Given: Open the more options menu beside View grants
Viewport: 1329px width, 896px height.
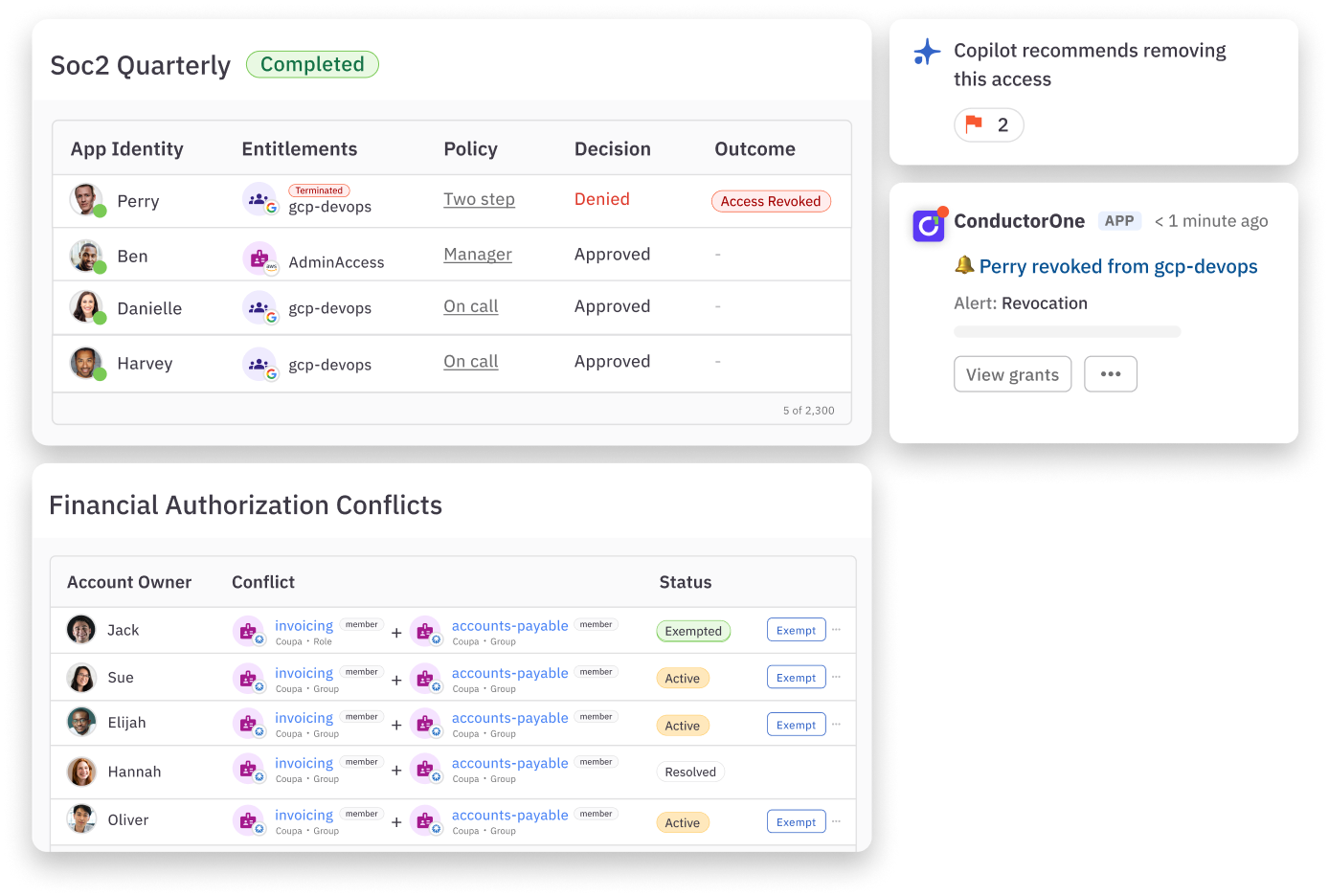Looking at the screenshot, I should tap(1110, 374).
